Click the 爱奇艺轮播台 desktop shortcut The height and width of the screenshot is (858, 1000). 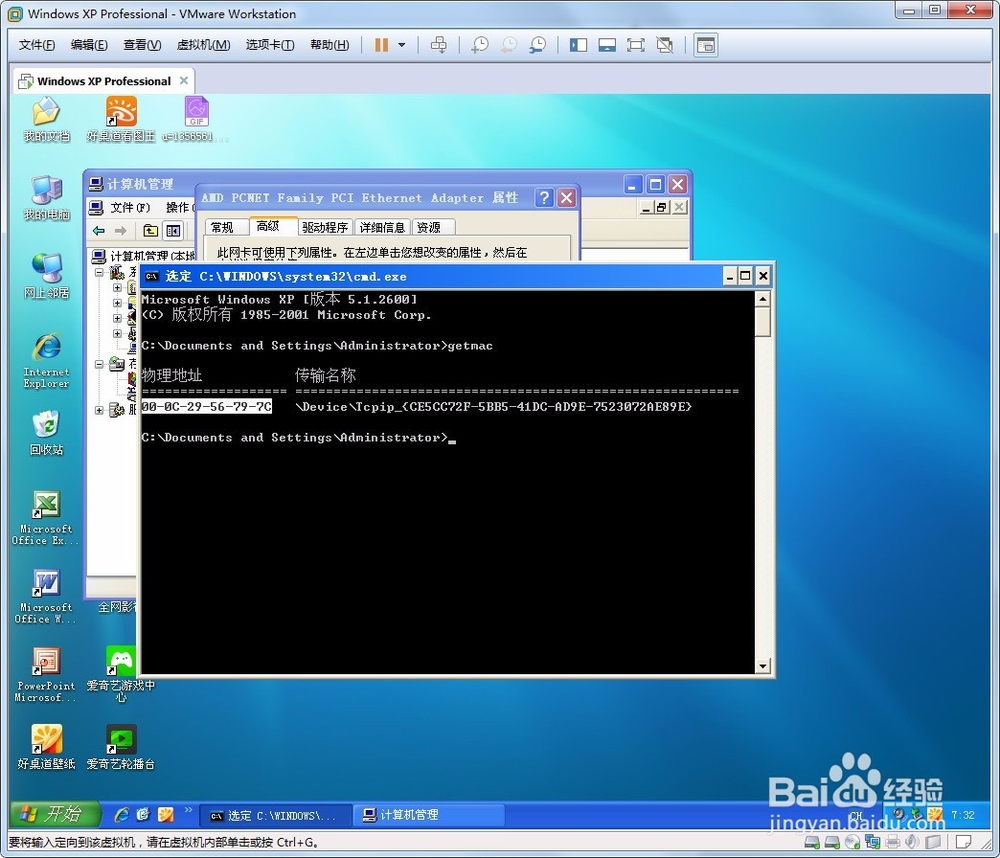[x=121, y=748]
